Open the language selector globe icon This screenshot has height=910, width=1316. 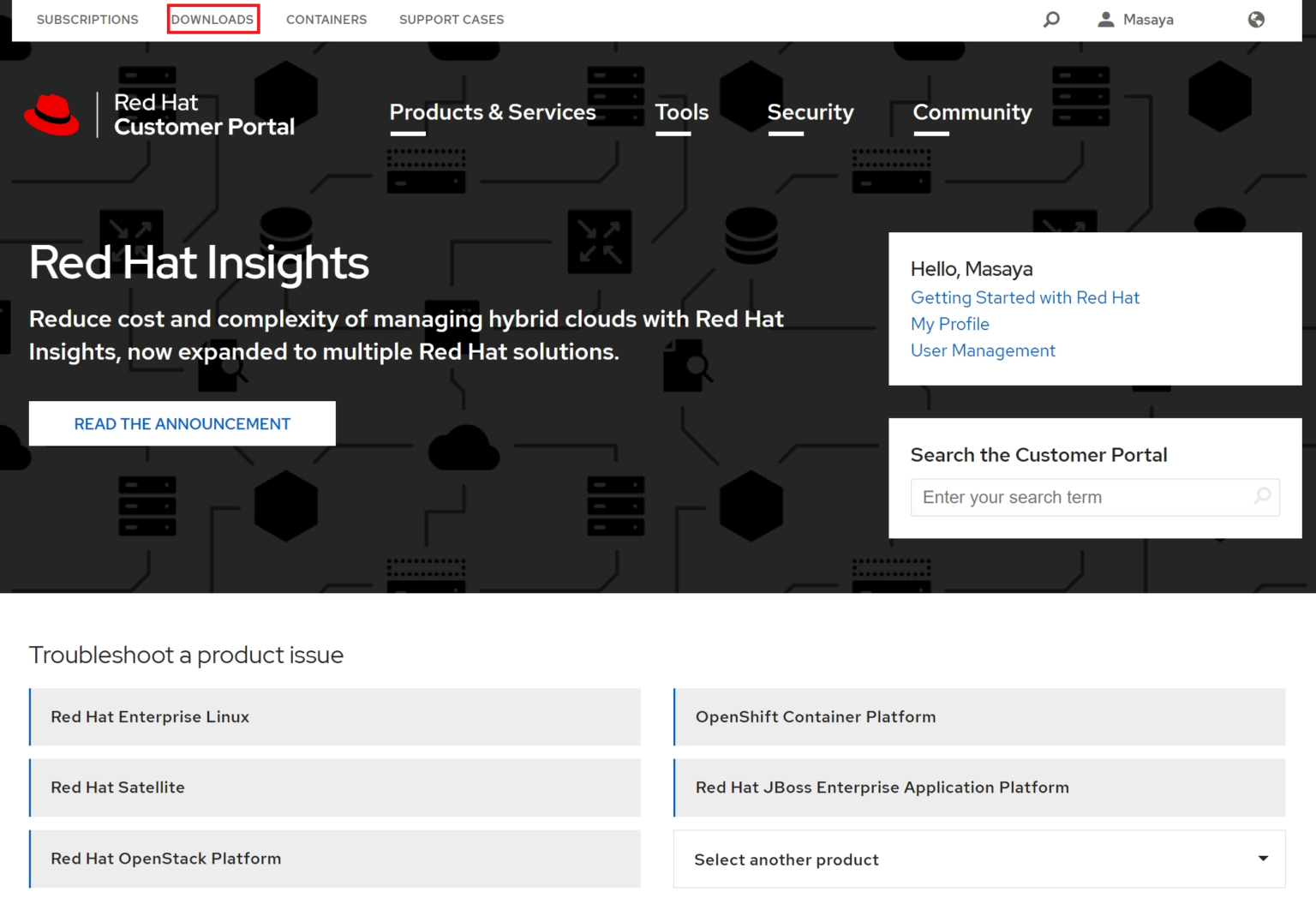click(1255, 19)
